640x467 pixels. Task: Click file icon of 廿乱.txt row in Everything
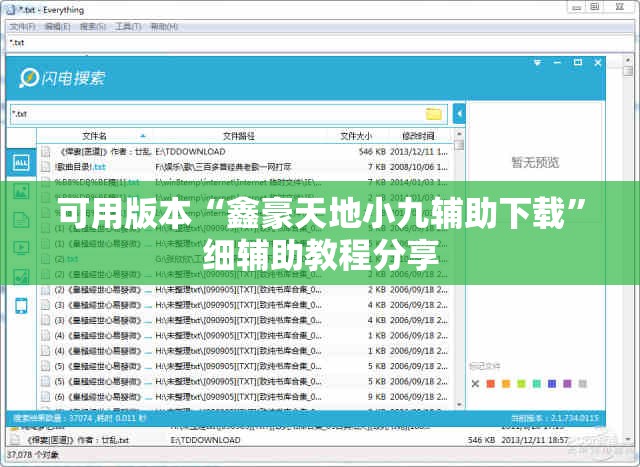click(x=15, y=440)
